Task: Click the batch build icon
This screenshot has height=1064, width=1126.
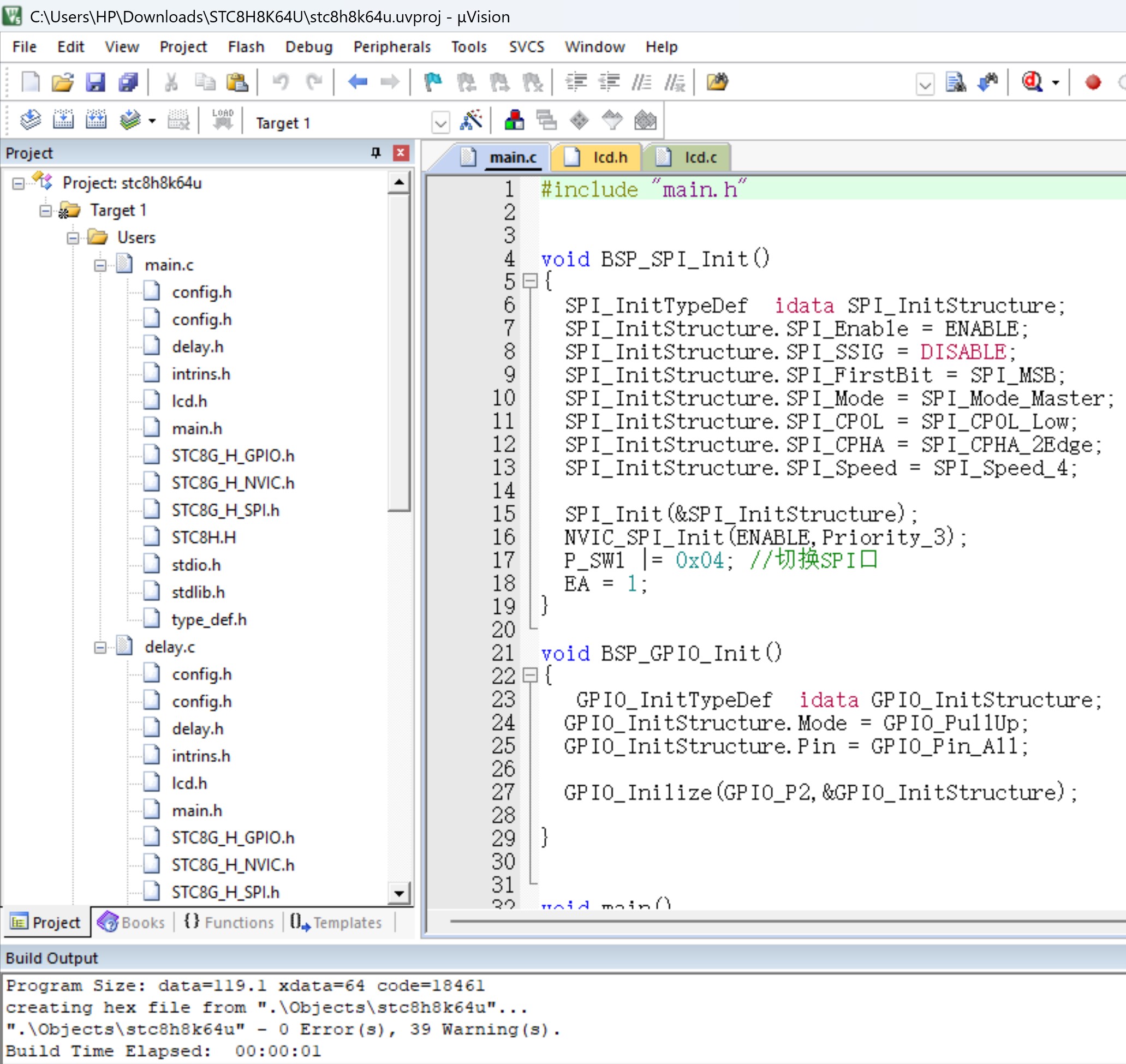Action: pyautogui.click(x=130, y=120)
